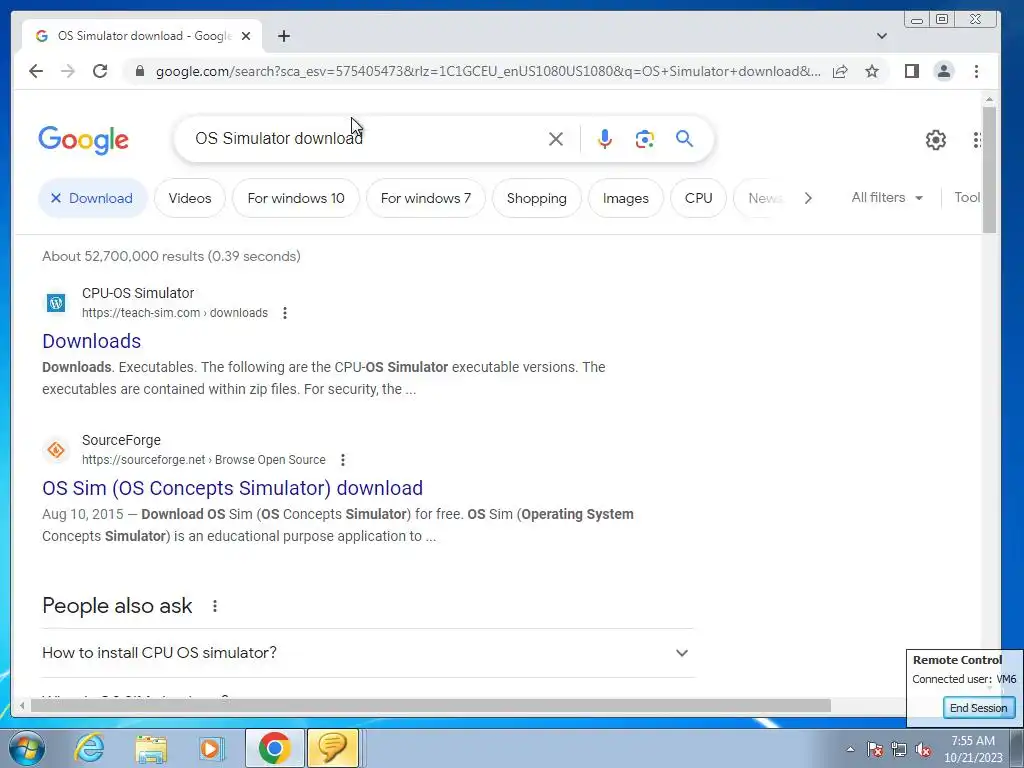
Task: Open People also ask options menu
Action: (215, 606)
